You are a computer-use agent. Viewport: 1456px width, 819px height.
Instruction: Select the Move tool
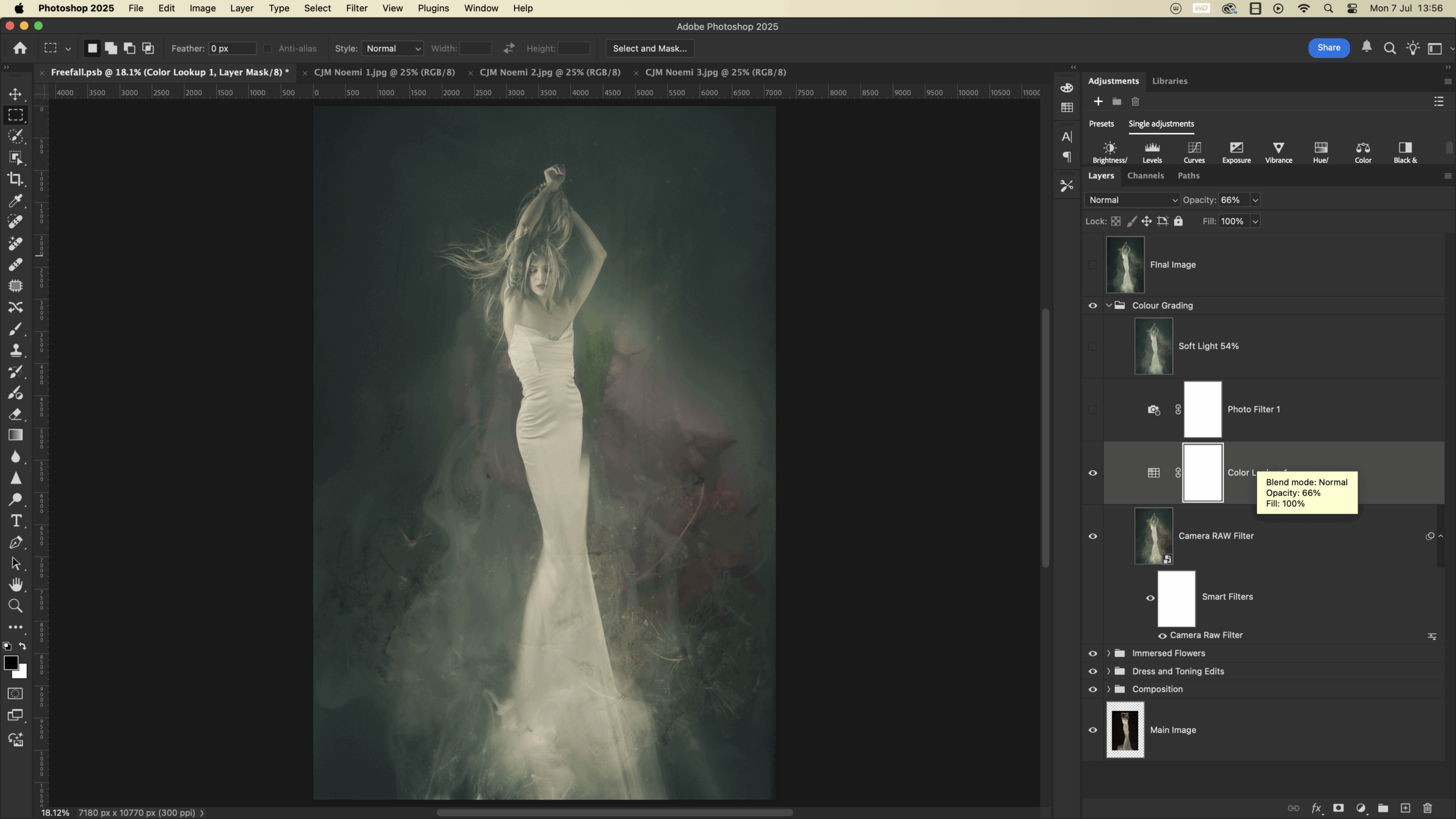15,94
